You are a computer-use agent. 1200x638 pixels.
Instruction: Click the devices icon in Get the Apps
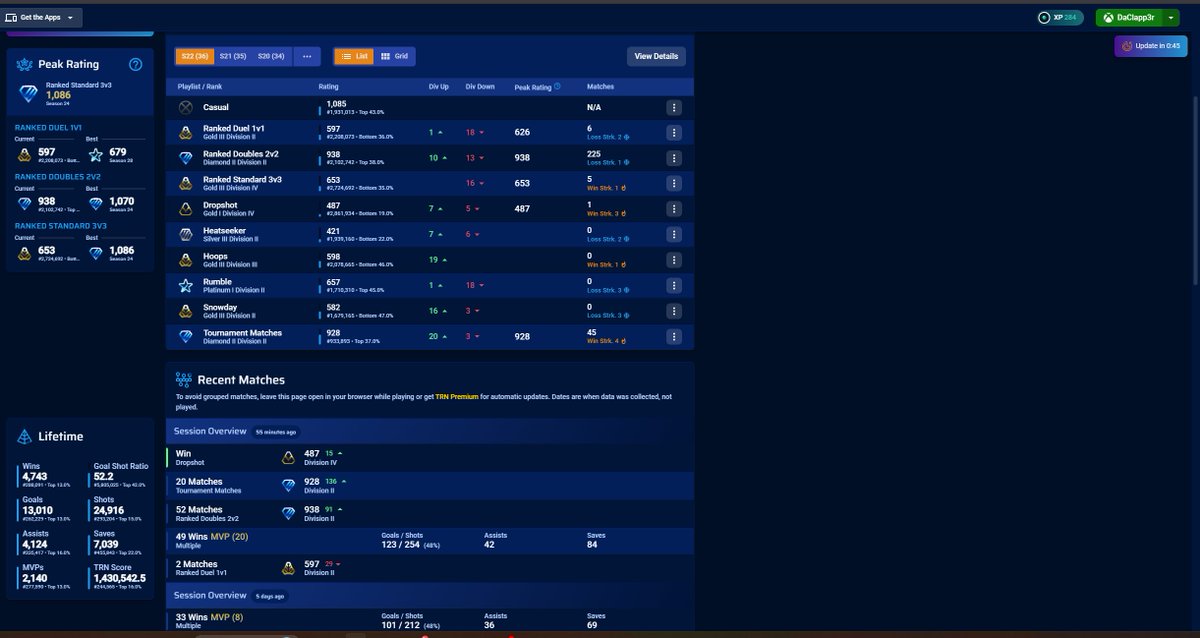(11, 17)
